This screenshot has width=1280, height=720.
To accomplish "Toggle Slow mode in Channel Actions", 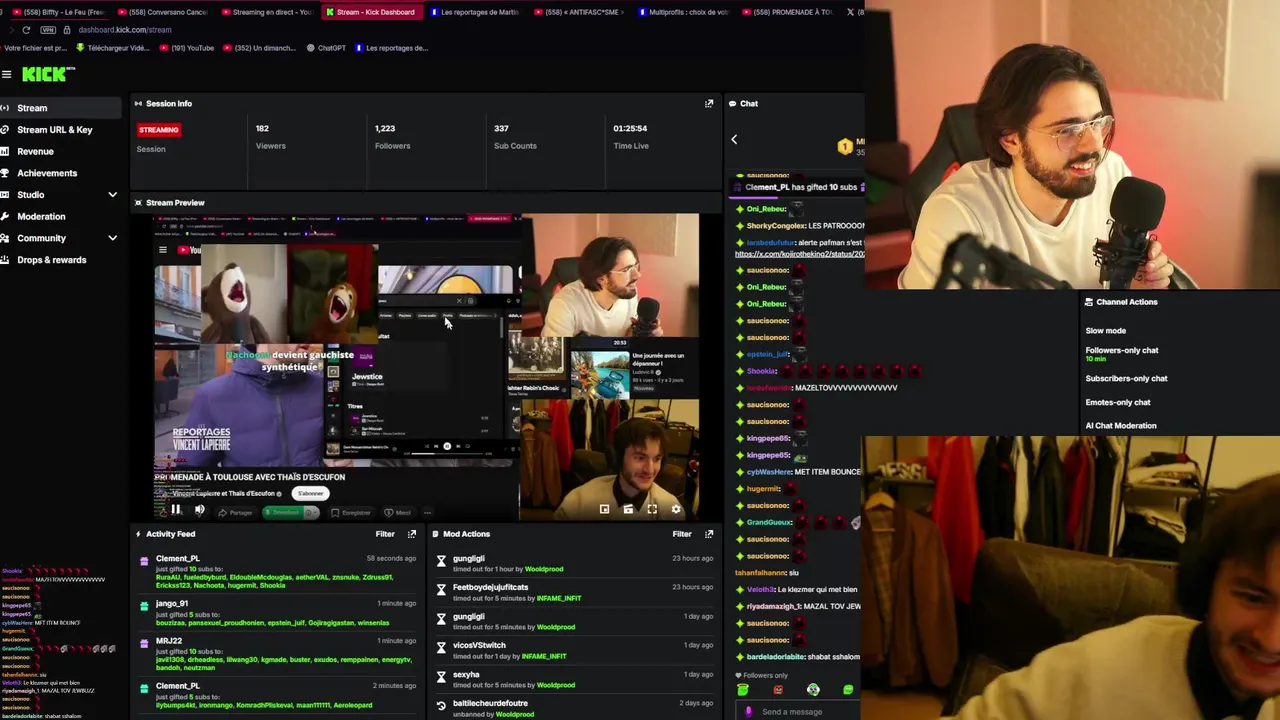I will coord(1106,330).
